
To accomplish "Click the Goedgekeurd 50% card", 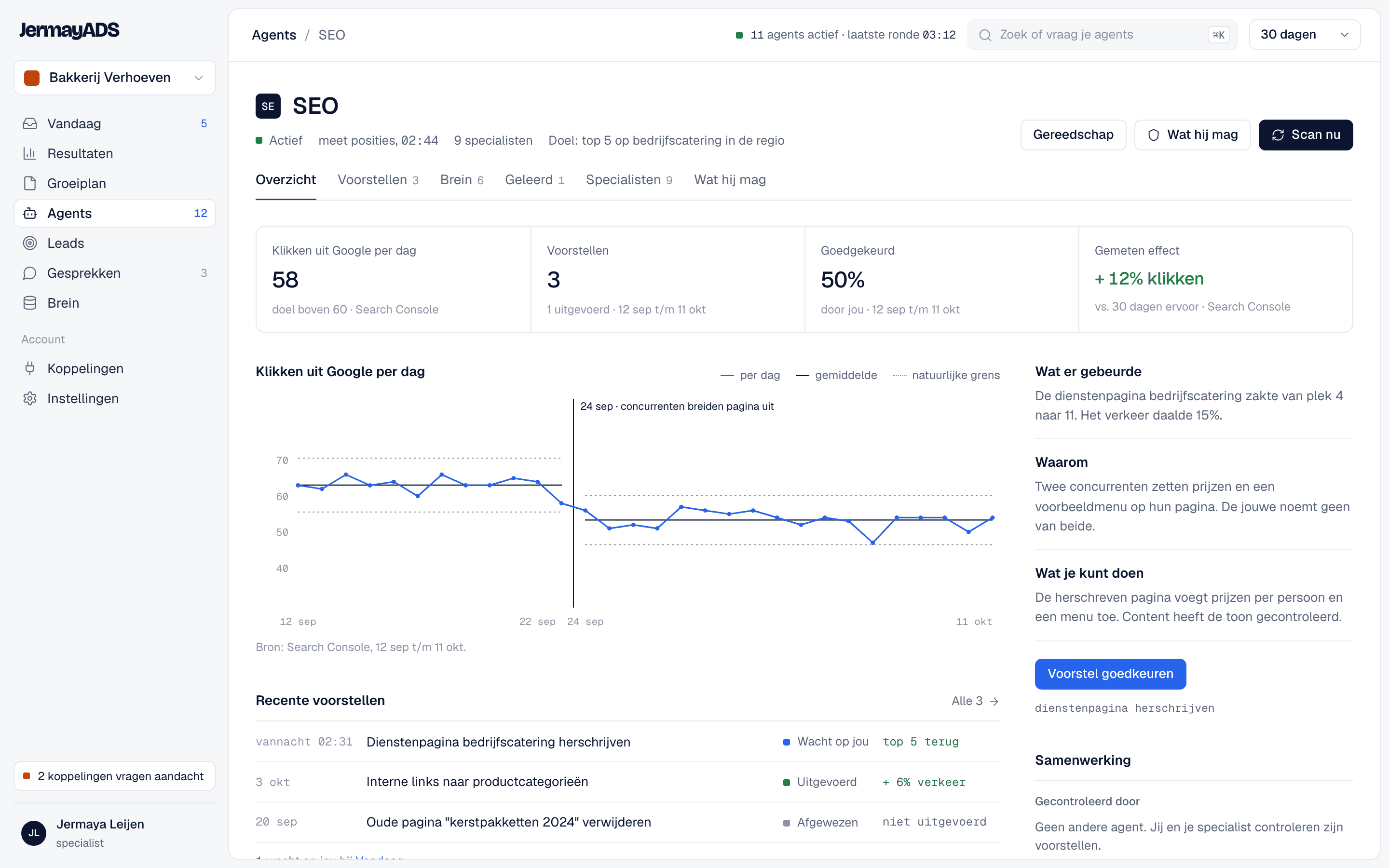I will pos(941,280).
